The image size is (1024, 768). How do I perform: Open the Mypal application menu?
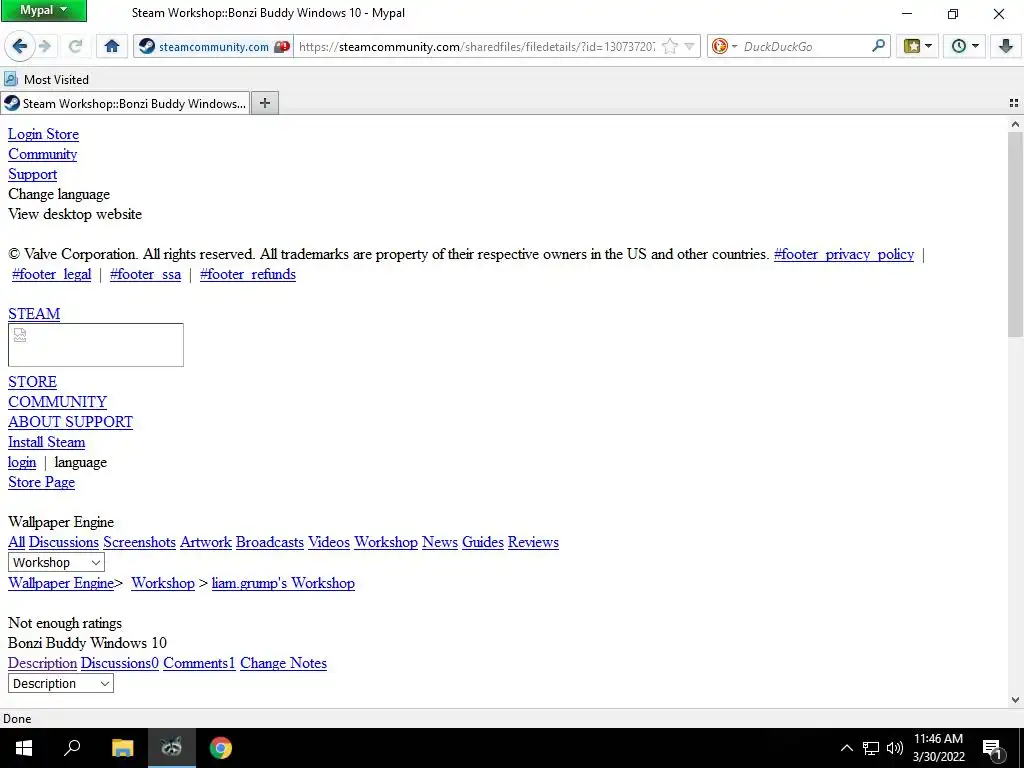tap(44, 10)
